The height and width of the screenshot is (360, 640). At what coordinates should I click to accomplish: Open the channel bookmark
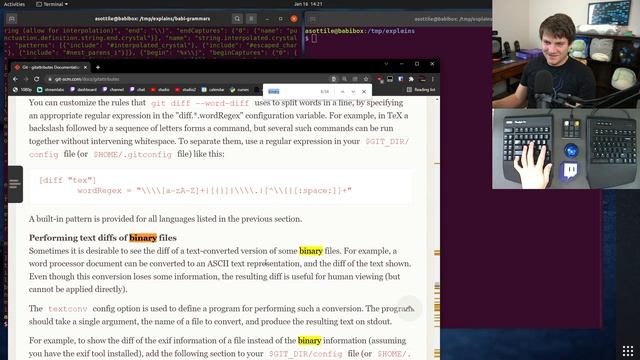113,89
